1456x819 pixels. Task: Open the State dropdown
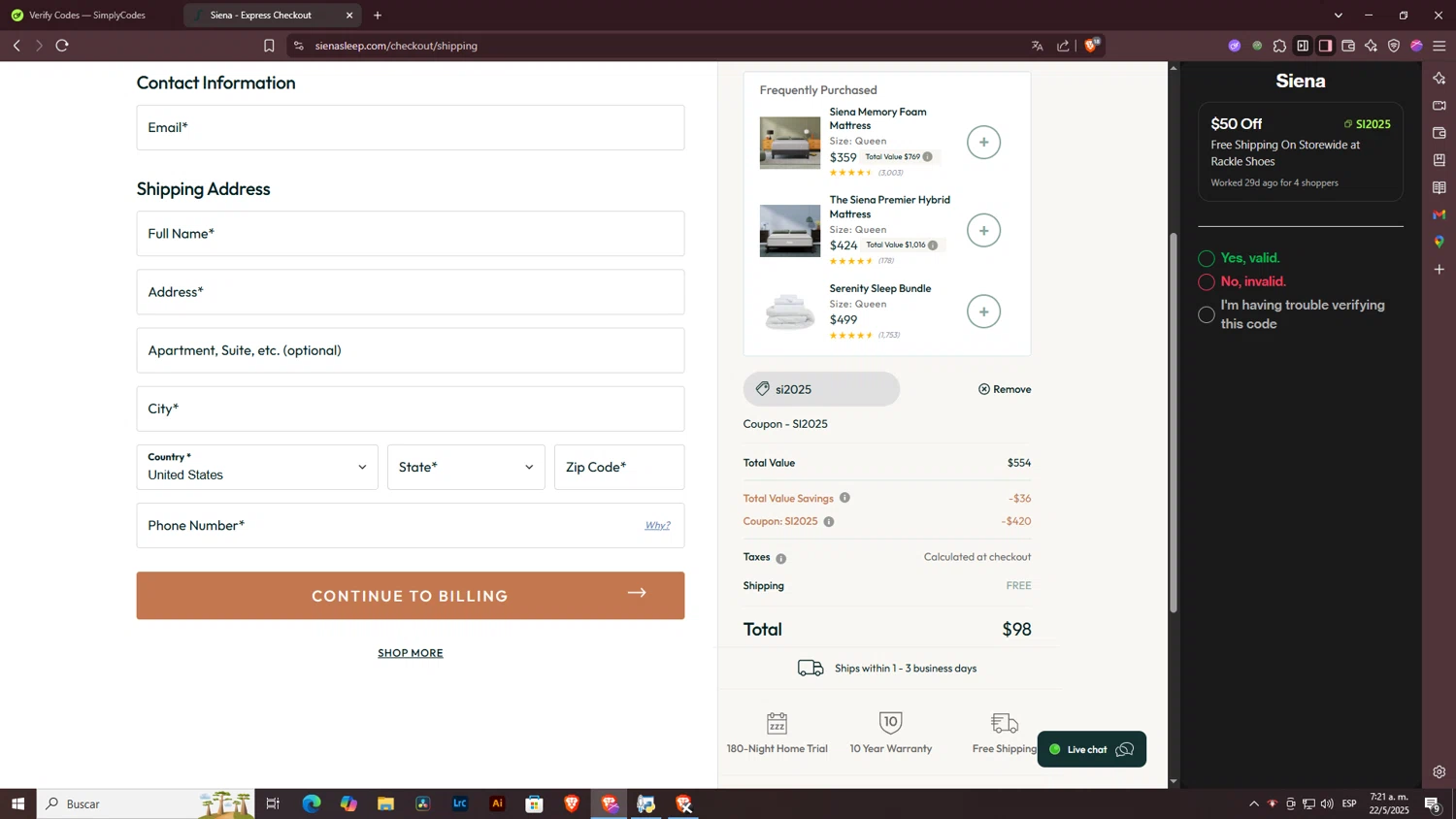coord(466,467)
